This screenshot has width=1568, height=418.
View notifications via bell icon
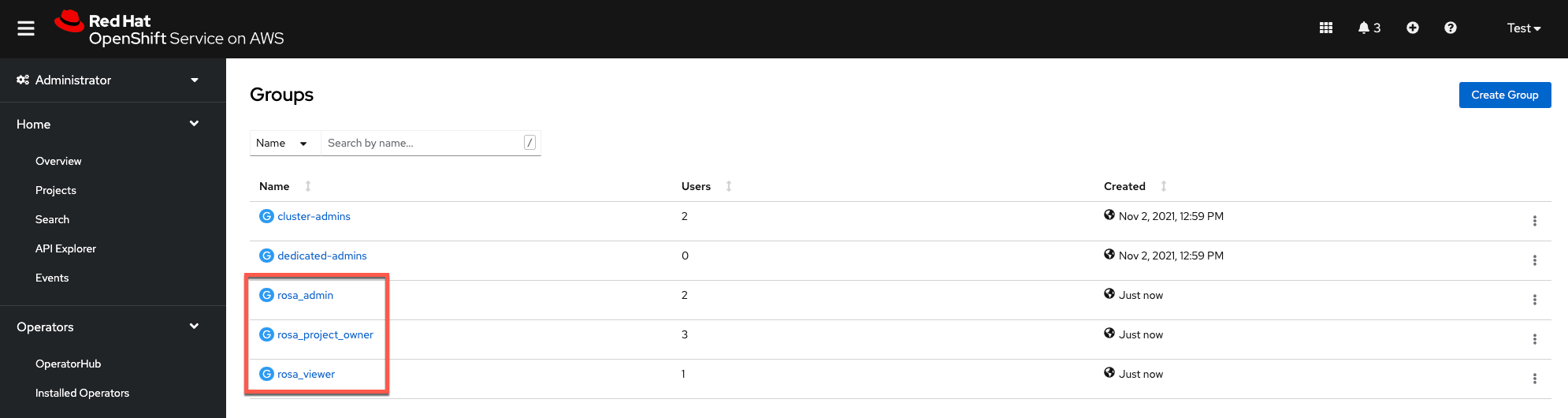coord(1369,28)
